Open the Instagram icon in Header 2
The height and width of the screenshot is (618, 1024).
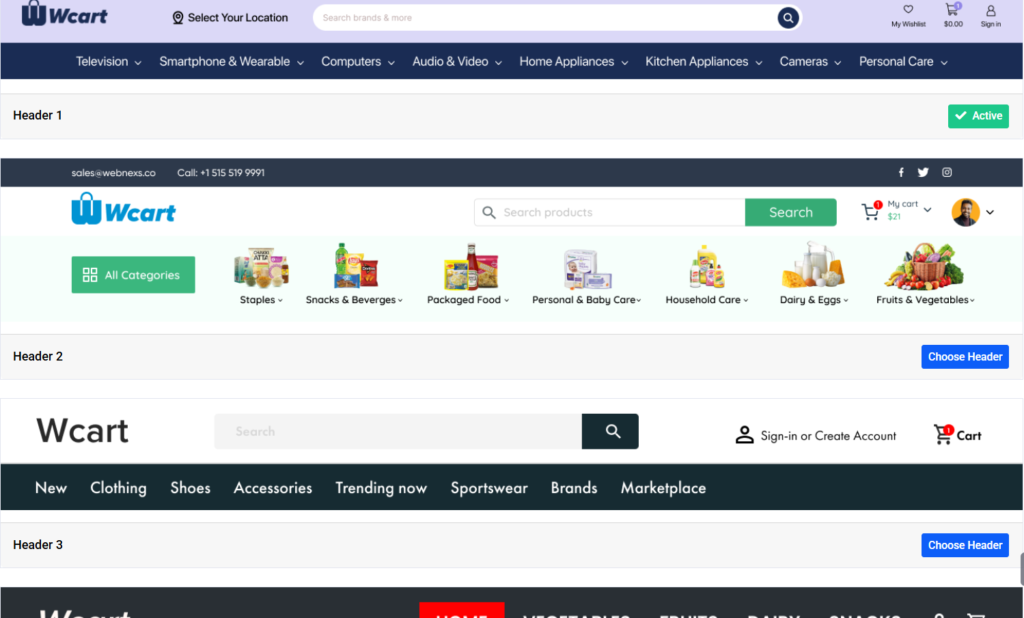(947, 172)
